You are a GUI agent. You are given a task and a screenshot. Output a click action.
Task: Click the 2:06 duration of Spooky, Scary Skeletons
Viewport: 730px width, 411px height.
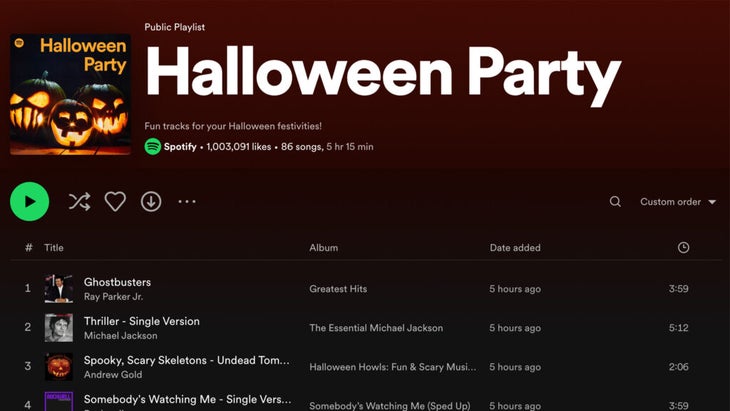(678, 367)
